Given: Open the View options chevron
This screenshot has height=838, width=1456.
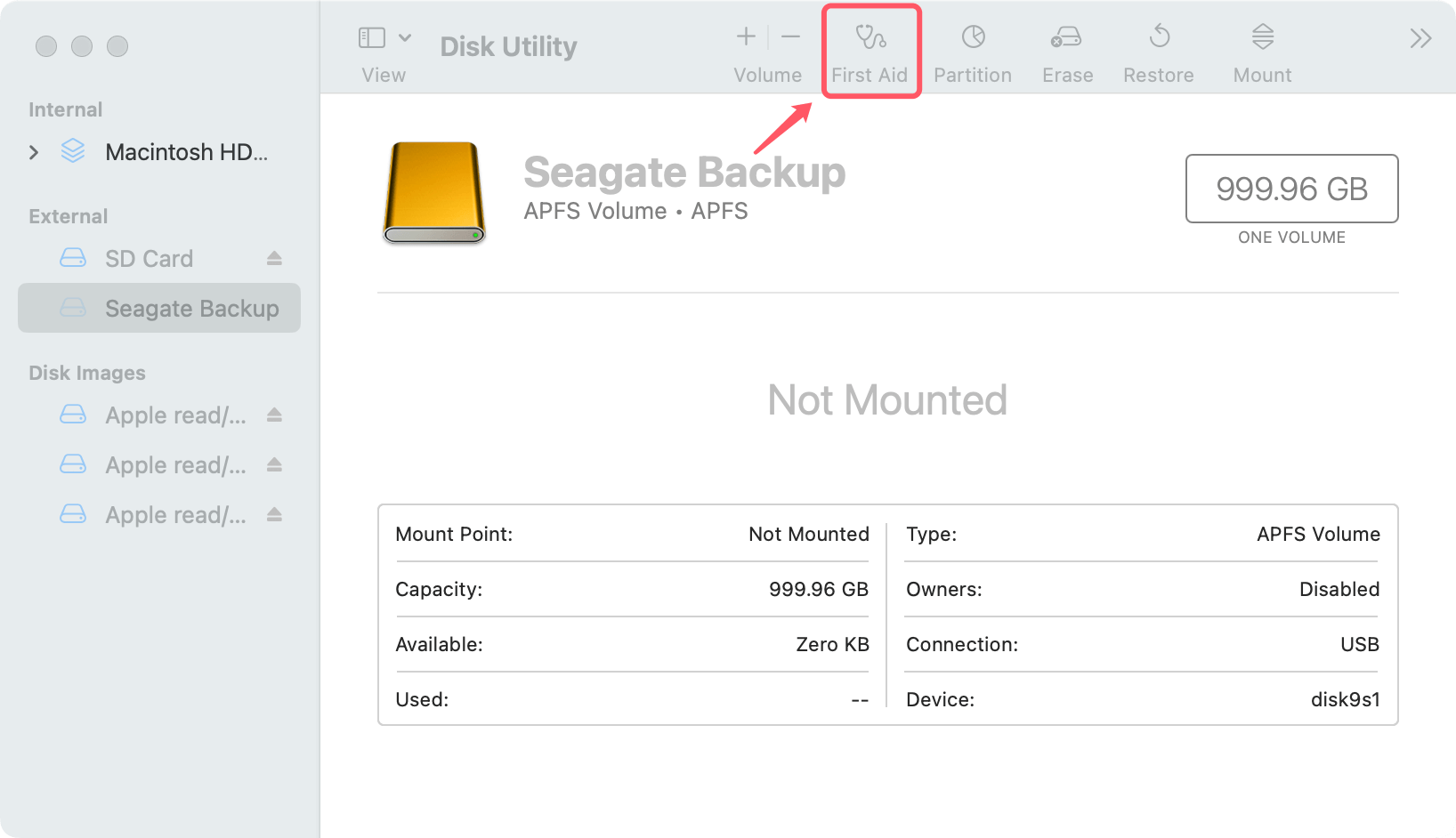Looking at the screenshot, I should tap(406, 37).
